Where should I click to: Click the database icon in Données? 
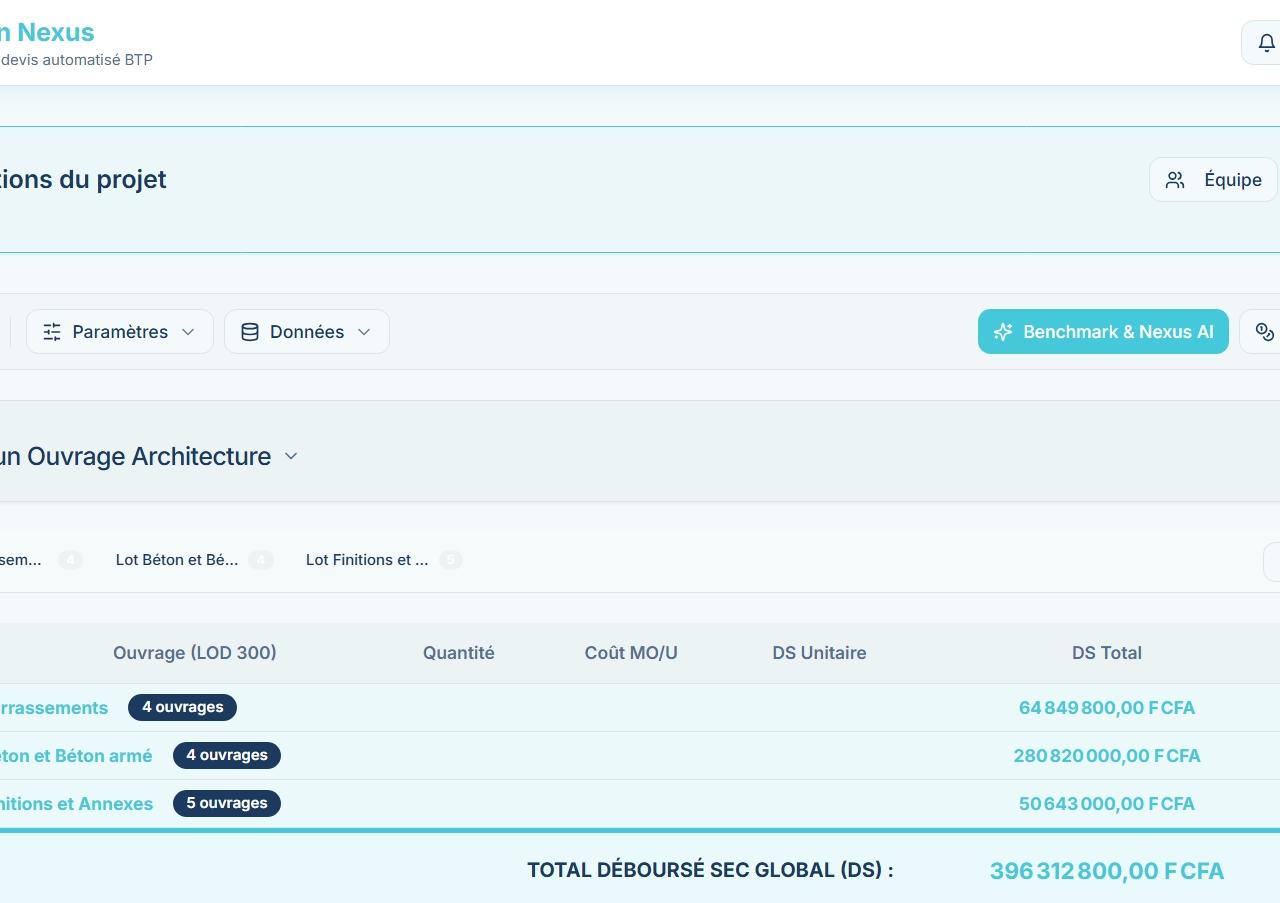pyautogui.click(x=250, y=332)
